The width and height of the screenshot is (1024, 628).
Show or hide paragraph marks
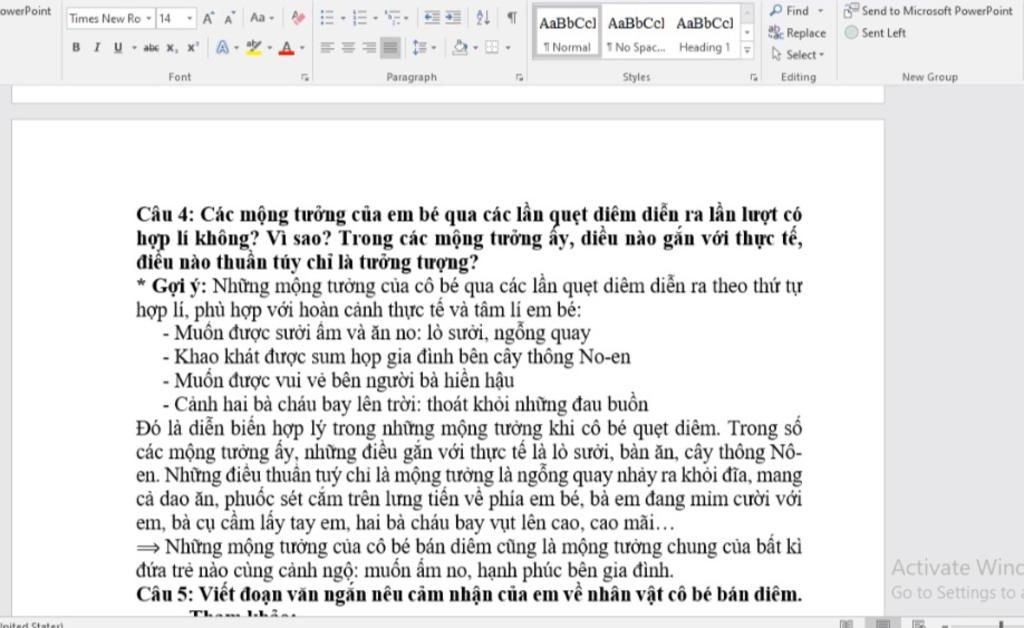[x=512, y=18]
